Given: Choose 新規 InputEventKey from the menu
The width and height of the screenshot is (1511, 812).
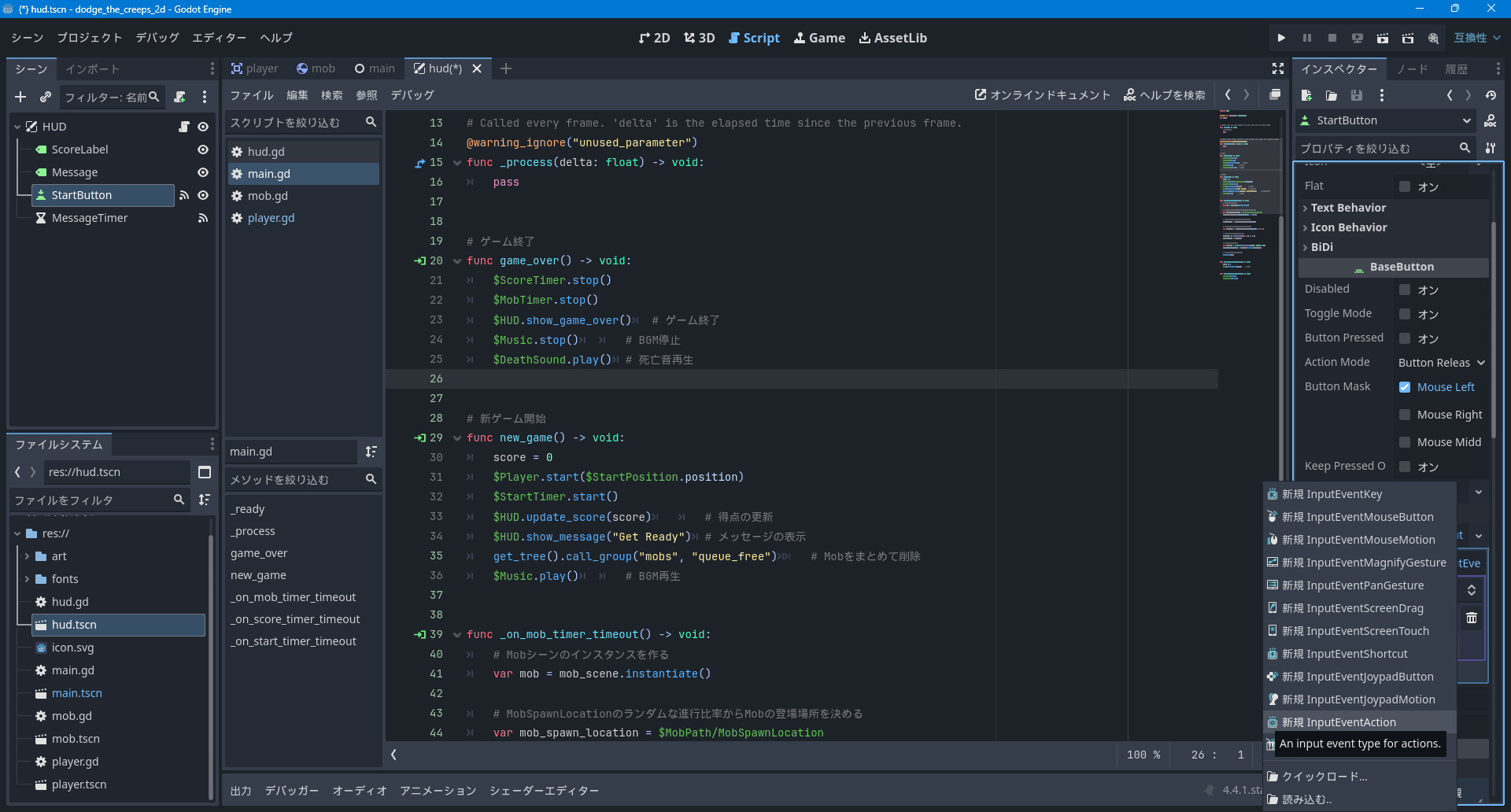Looking at the screenshot, I should pos(1359,494).
